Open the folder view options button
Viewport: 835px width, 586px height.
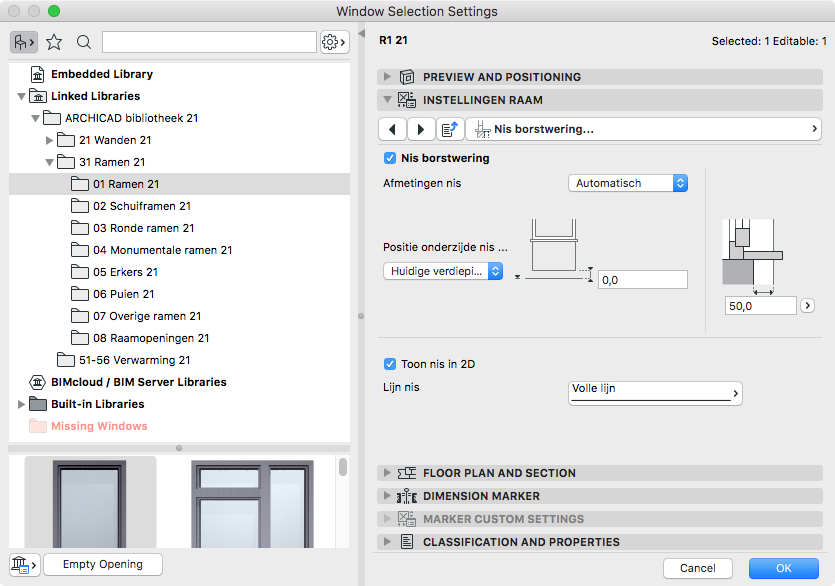click(24, 42)
